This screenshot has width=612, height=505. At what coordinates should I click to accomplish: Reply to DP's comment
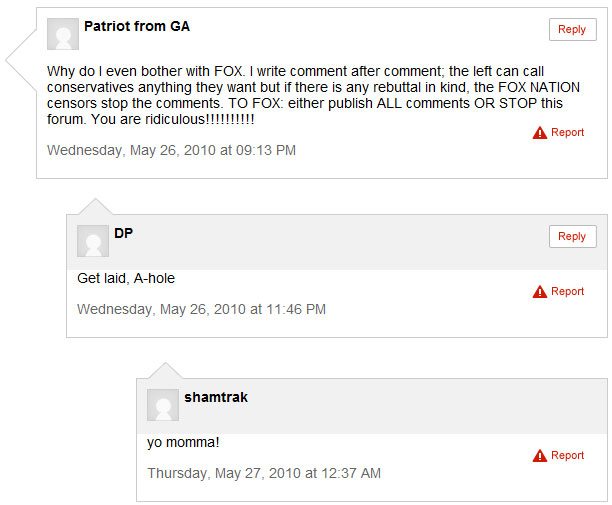click(573, 236)
